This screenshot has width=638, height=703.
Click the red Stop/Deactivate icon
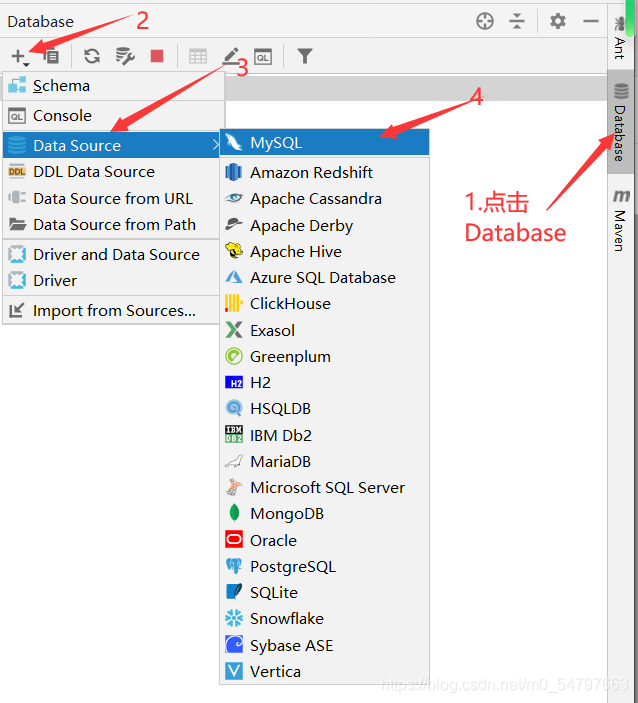pyautogui.click(x=157, y=56)
